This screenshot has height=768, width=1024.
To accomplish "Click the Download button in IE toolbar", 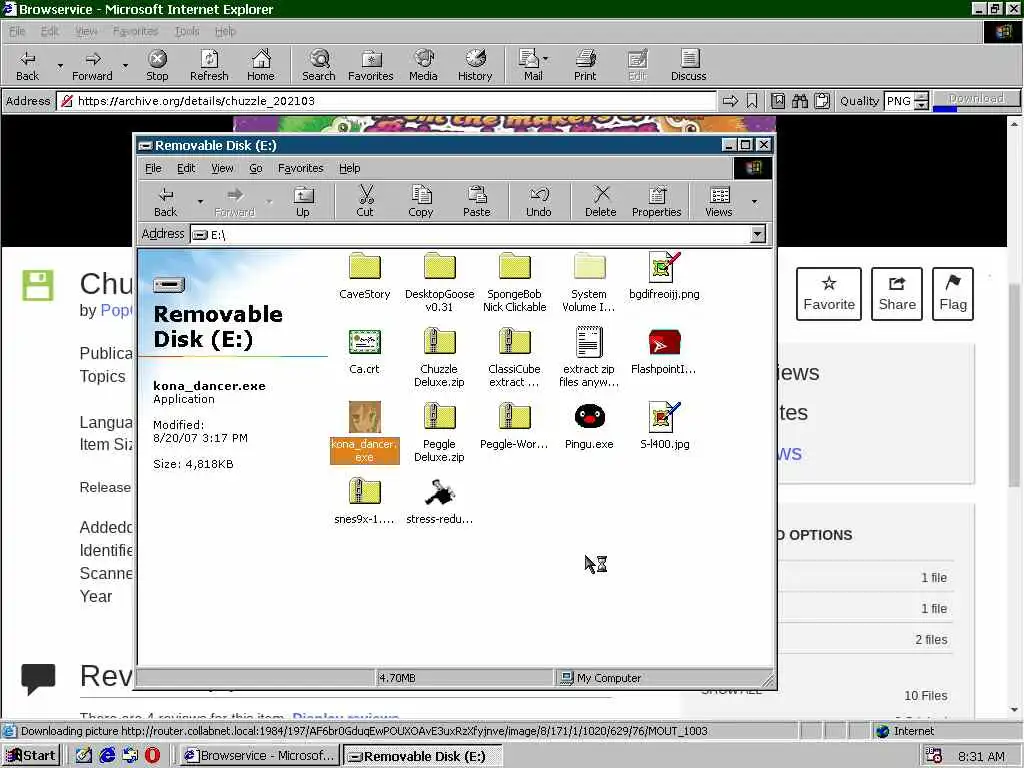I will tap(976, 99).
